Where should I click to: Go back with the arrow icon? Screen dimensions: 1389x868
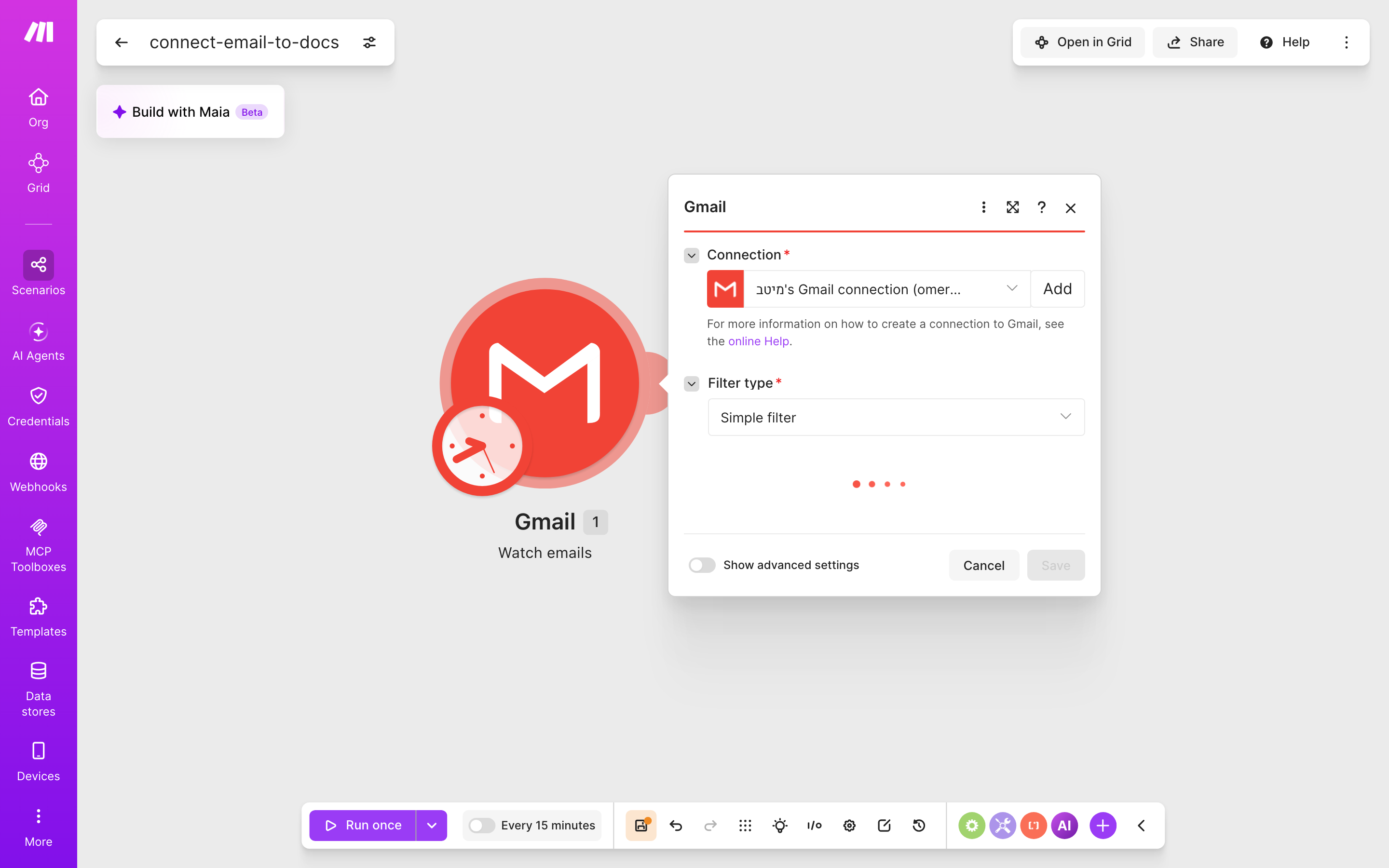click(121, 42)
